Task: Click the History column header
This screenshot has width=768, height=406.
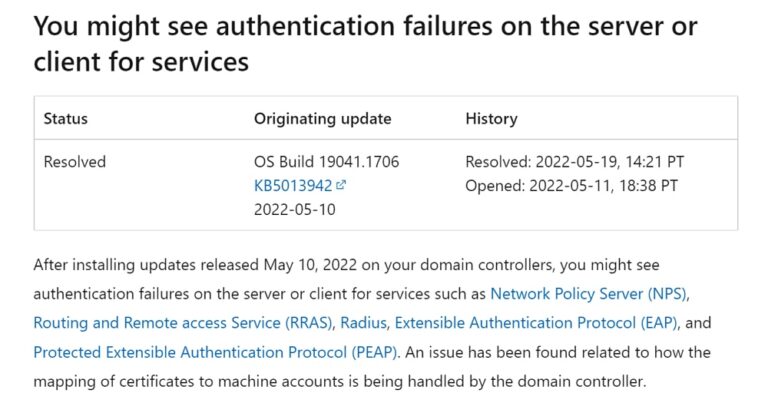Action: (491, 119)
